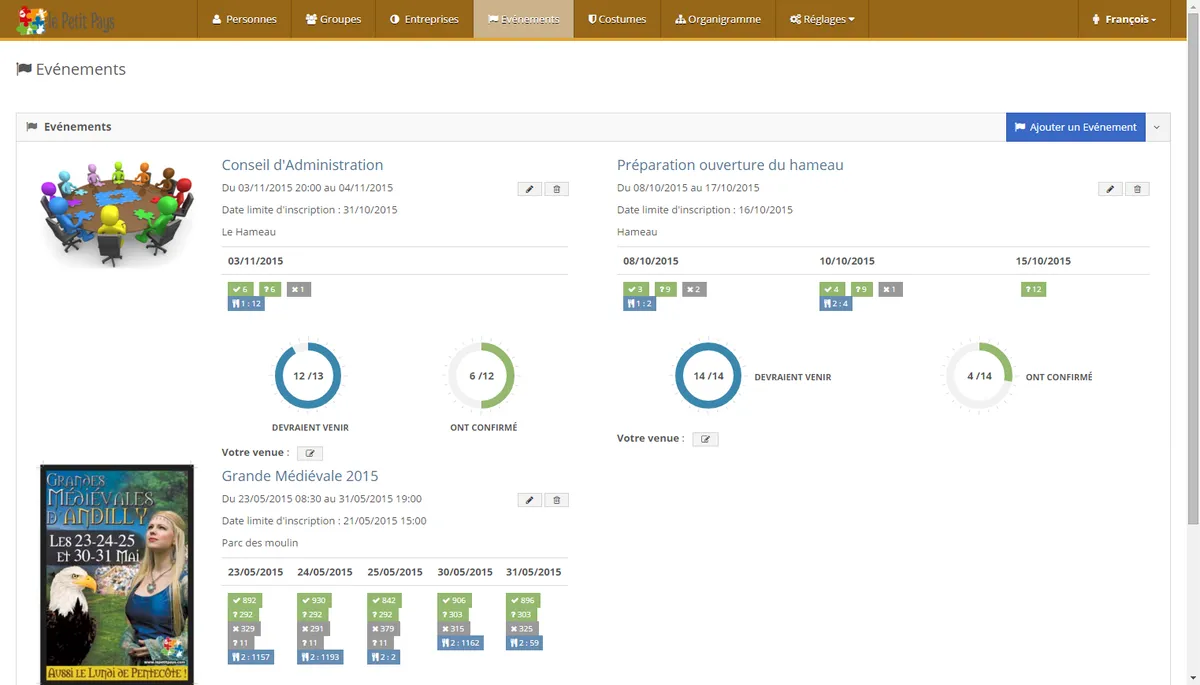Edit the Grande Médiévale 2015 event
1200x685 pixels.
[x=530, y=500]
